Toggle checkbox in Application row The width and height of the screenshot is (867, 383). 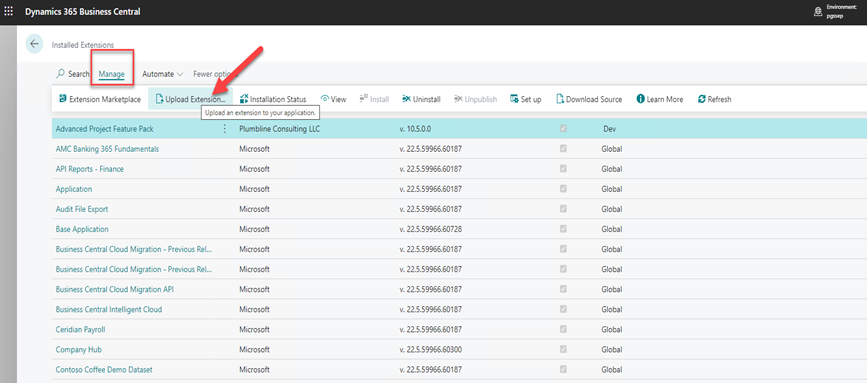tap(563, 189)
